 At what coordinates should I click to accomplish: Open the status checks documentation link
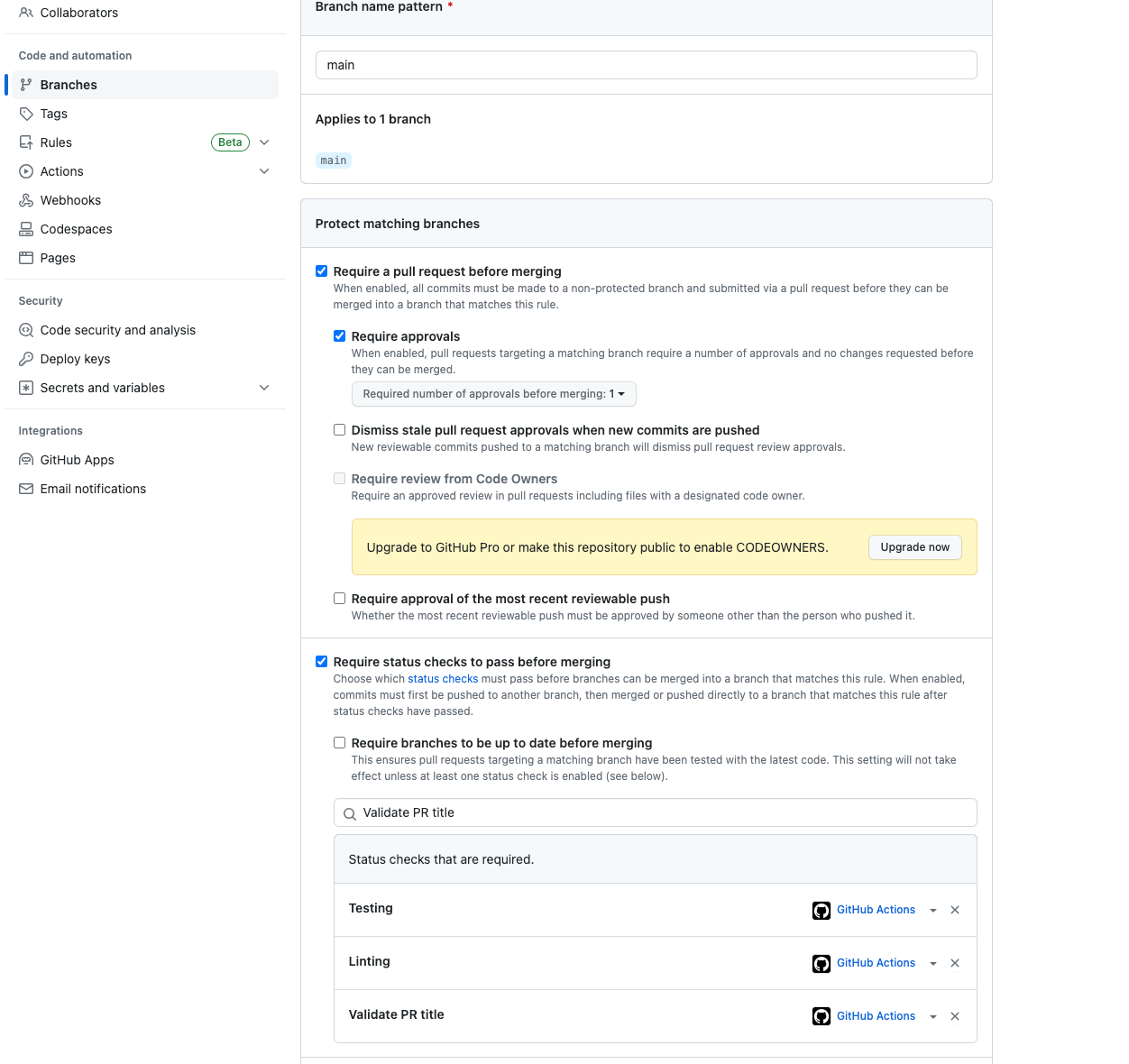coord(443,679)
